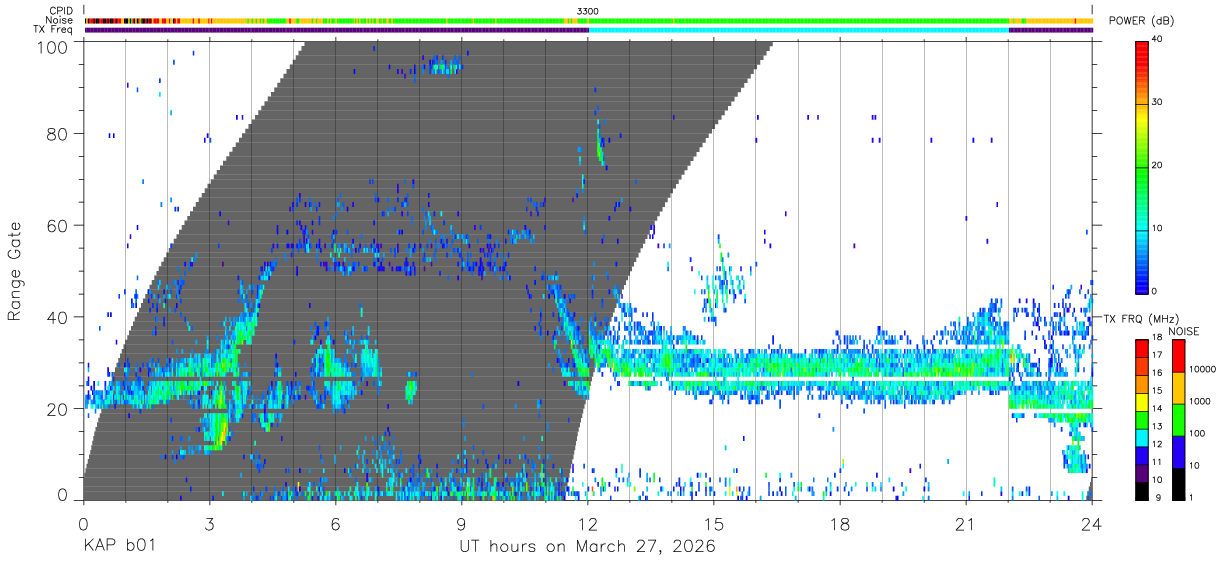The image size is (1228, 567).
Task: Click the cyan segment of the TX Freq strip
Action: pos(799,30)
